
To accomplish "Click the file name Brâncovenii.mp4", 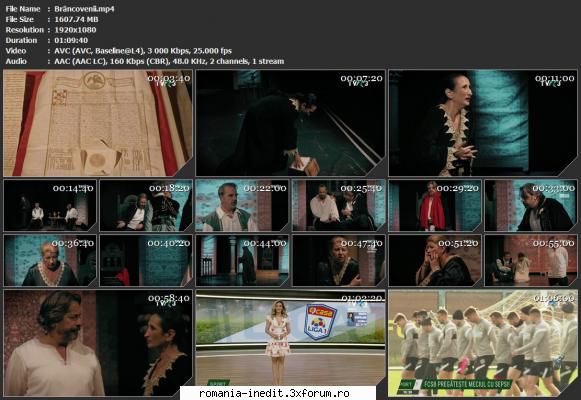I will pyautogui.click(x=84, y=9).
